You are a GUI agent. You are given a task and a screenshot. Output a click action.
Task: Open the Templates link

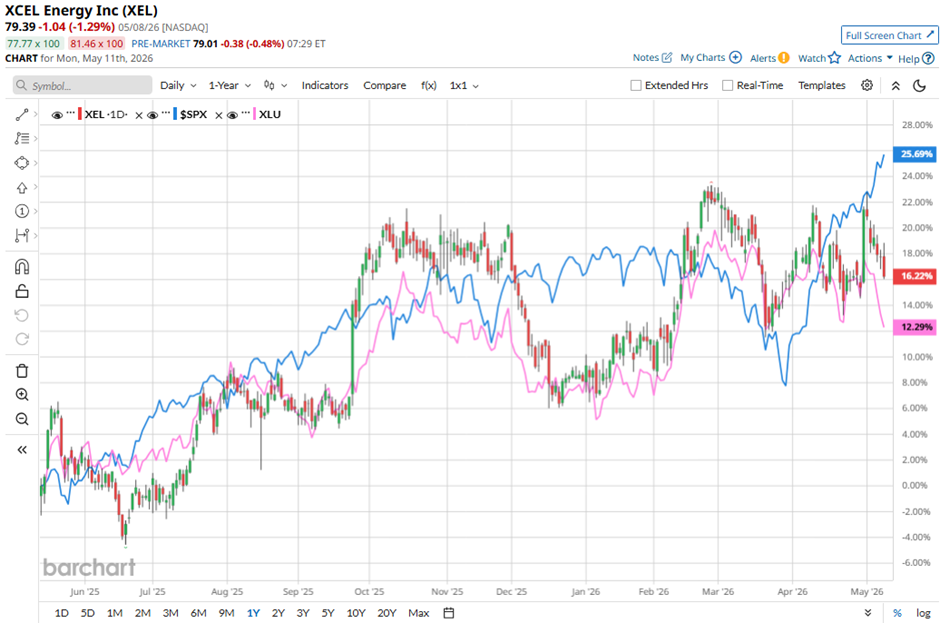click(x=821, y=85)
